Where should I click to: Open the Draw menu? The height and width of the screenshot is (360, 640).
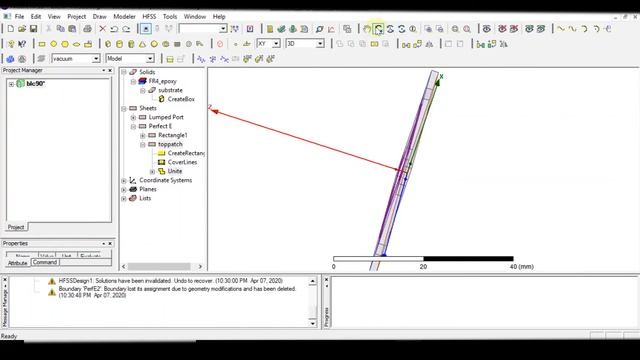point(99,16)
